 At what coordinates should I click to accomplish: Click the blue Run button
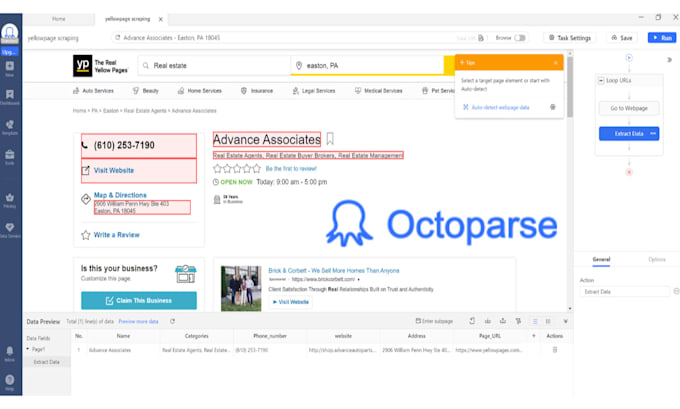[662, 38]
